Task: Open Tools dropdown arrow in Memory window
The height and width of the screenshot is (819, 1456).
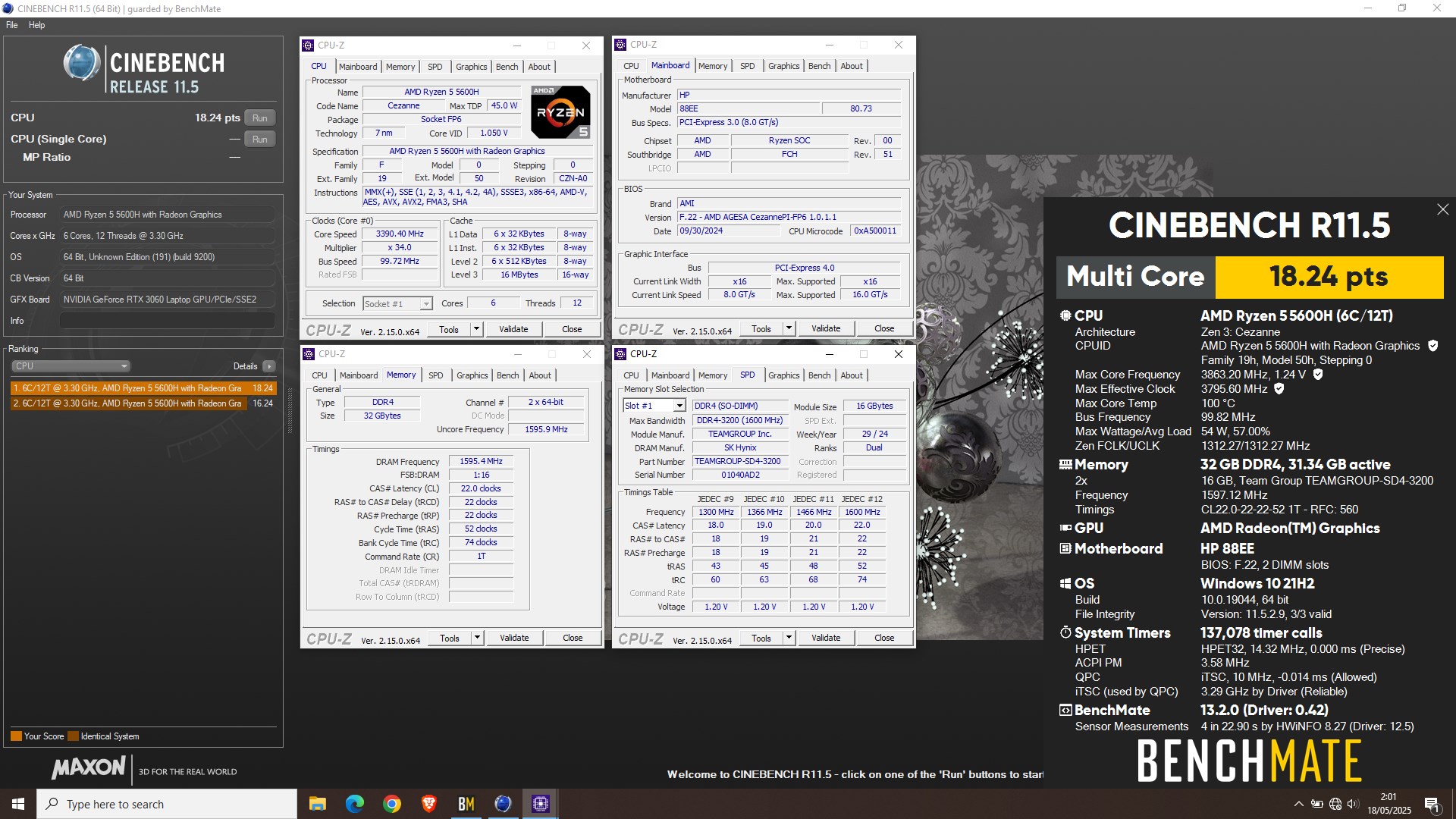Action: 477,638
